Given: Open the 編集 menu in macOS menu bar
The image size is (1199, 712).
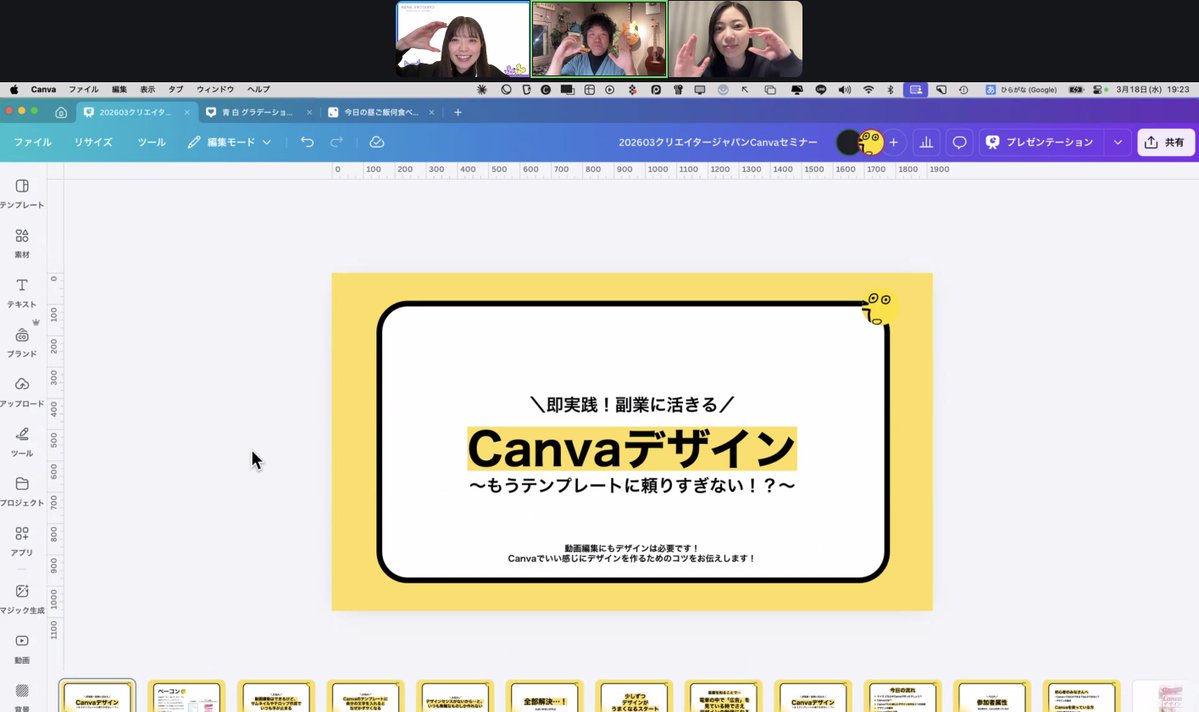Looking at the screenshot, I should 119,89.
